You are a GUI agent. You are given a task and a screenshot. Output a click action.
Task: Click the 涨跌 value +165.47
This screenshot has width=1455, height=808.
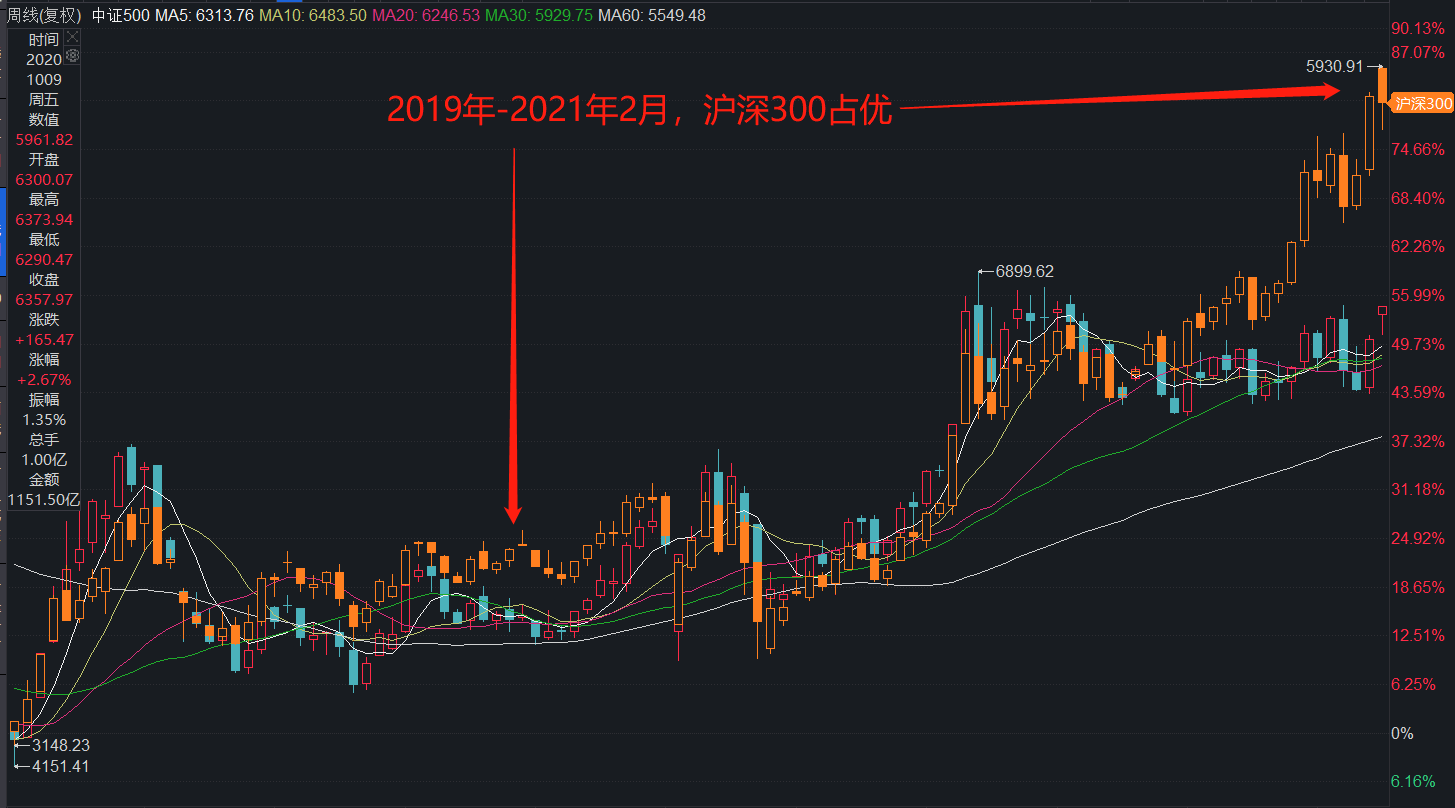[44, 339]
